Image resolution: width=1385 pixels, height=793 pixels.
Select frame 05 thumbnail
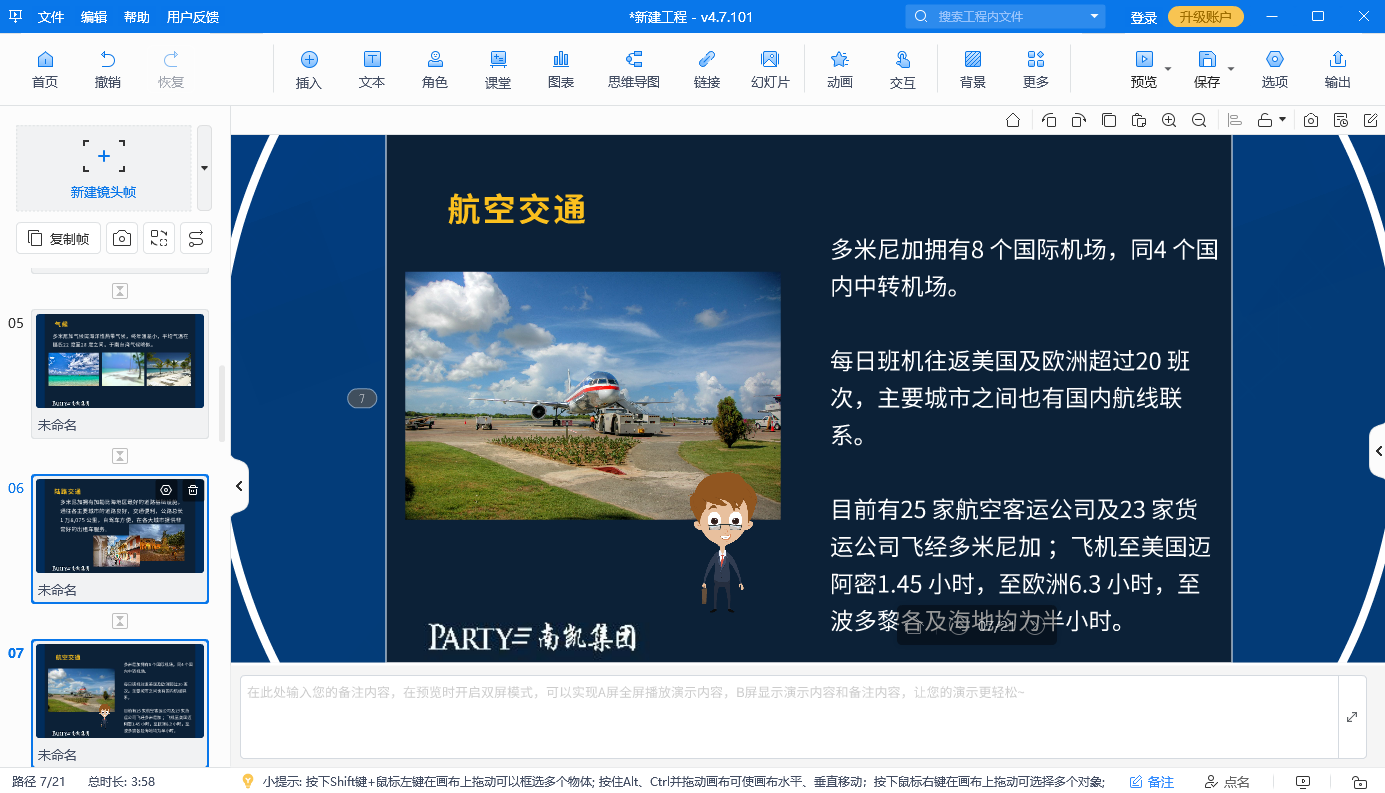[x=120, y=361]
